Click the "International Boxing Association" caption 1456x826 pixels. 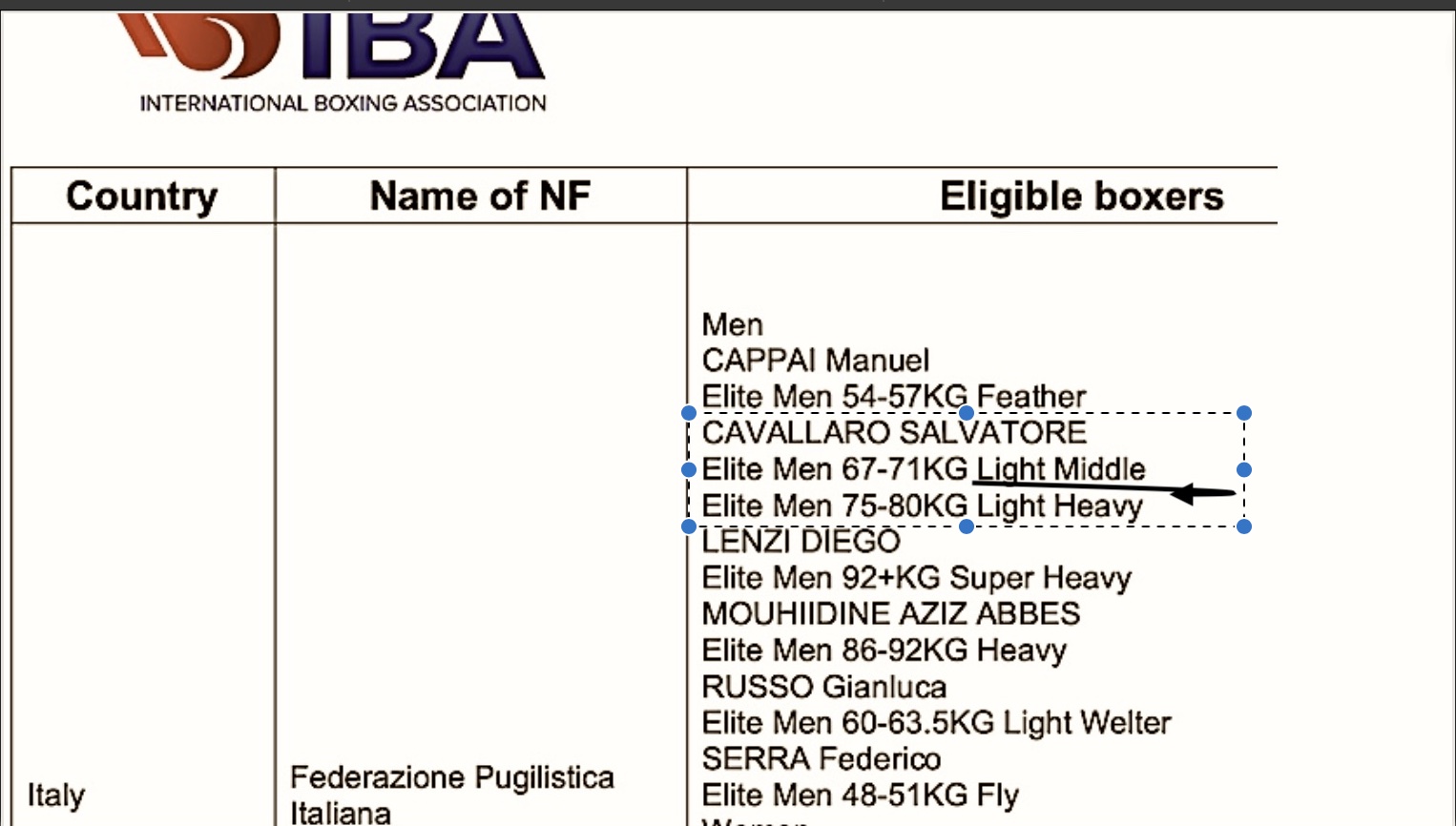tap(343, 103)
